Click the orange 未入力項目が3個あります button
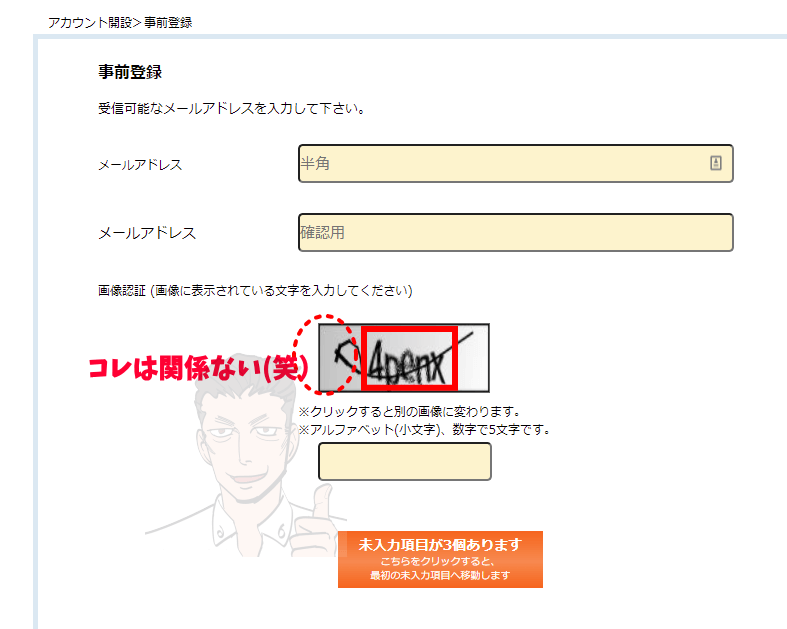Image resolution: width=787 pixels, height=629 pixels. coord(440,559)
